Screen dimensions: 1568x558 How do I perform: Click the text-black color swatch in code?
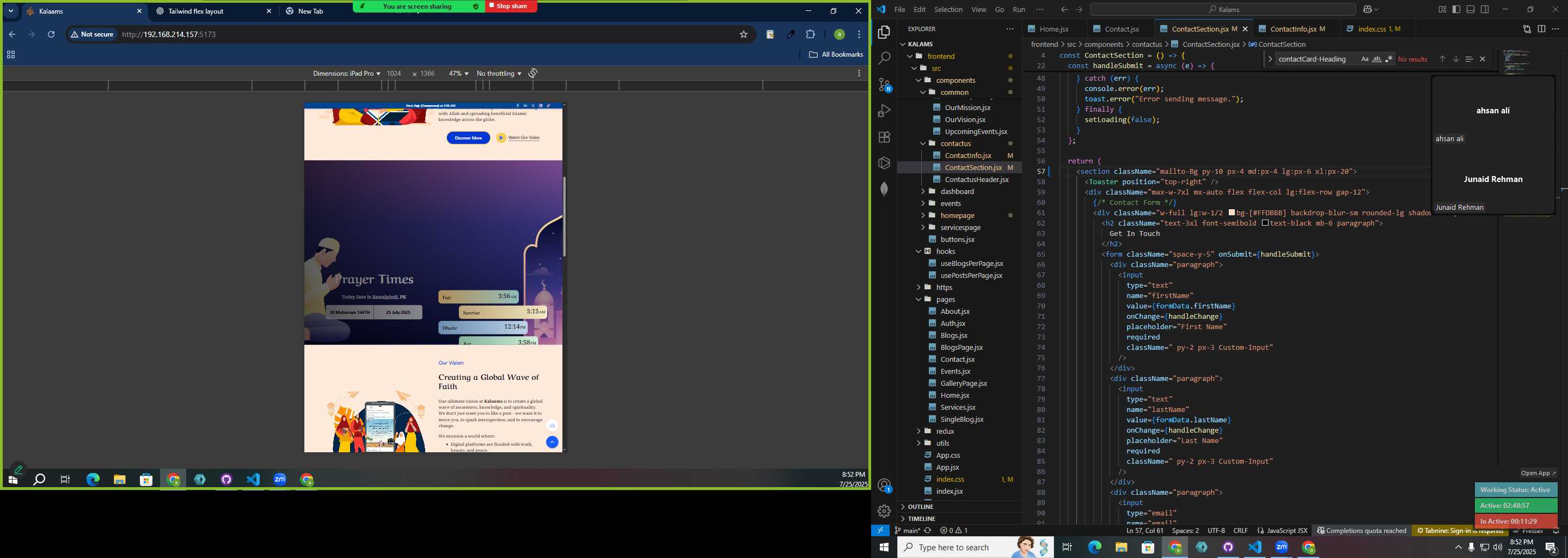pyautogui.click(x=1265, y=223)
